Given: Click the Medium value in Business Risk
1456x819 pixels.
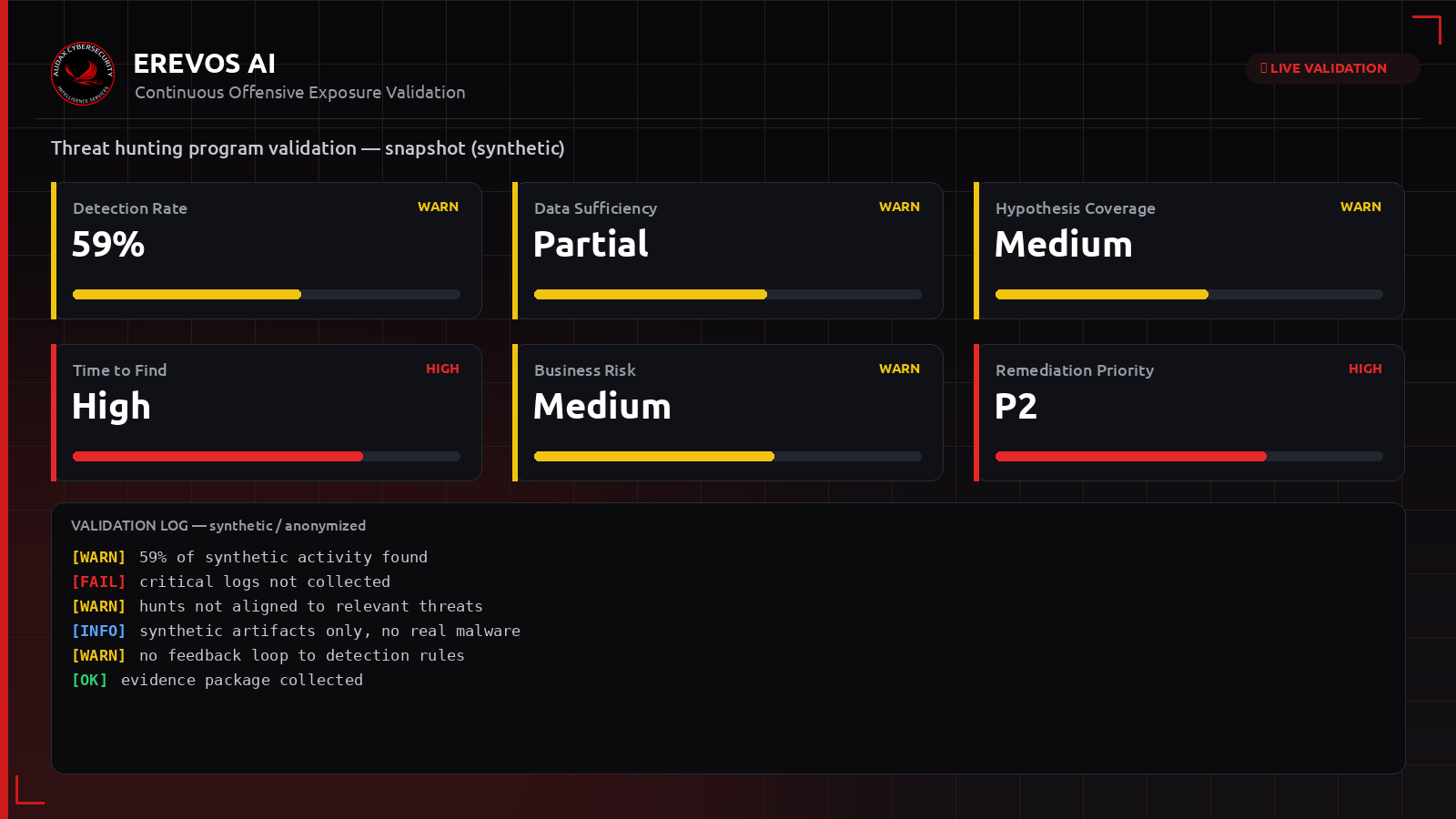Looking at the screenshot, I should [602, 406].
